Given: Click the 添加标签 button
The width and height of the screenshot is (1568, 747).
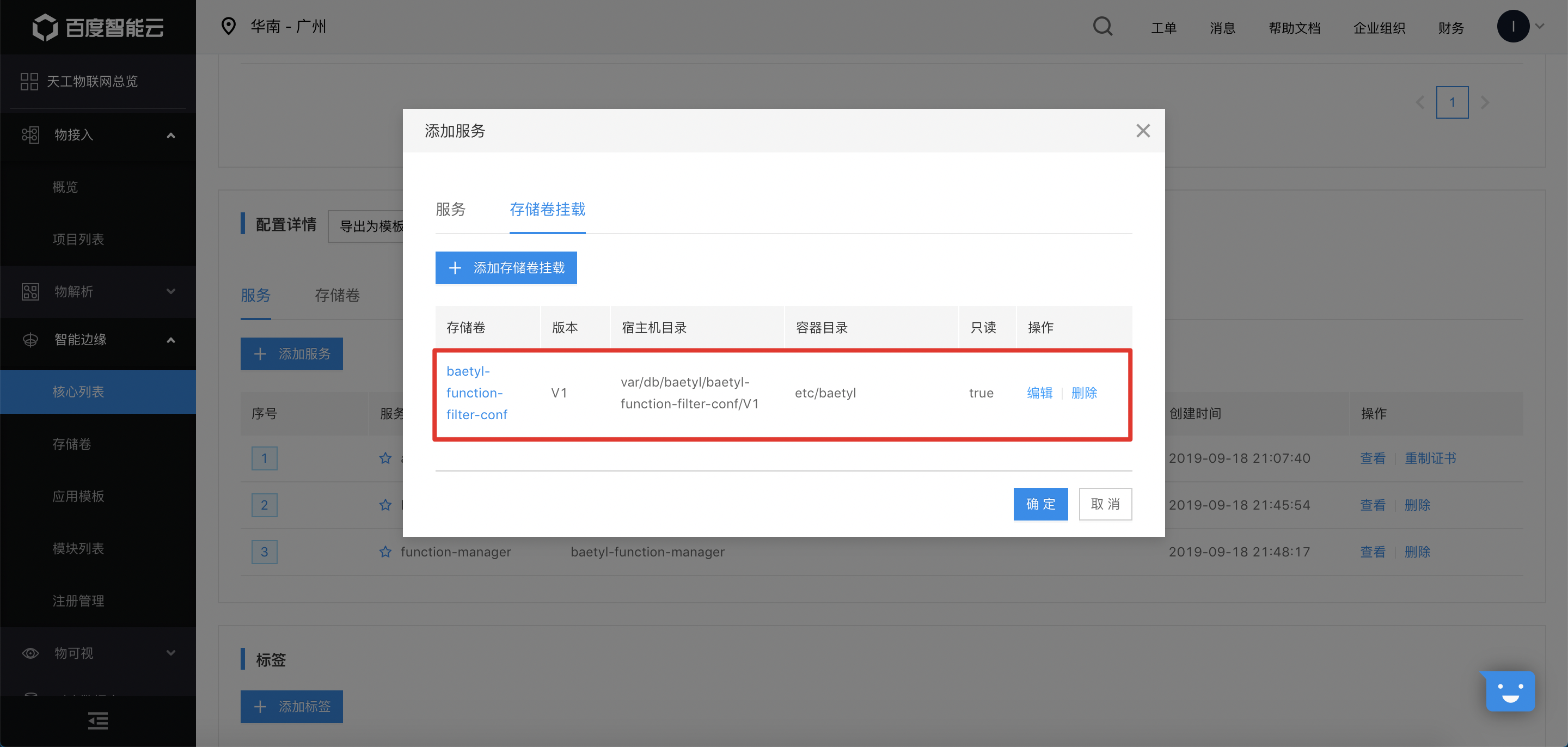Looking at the screenshot, I should [292, 707].
